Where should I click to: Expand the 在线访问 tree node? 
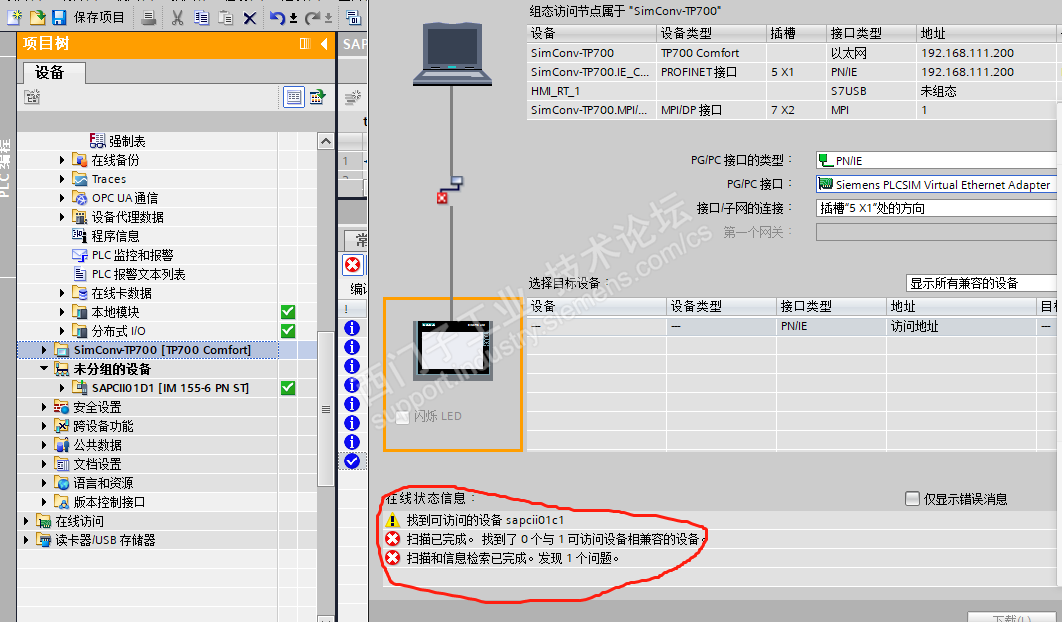[x=26, y=520]
